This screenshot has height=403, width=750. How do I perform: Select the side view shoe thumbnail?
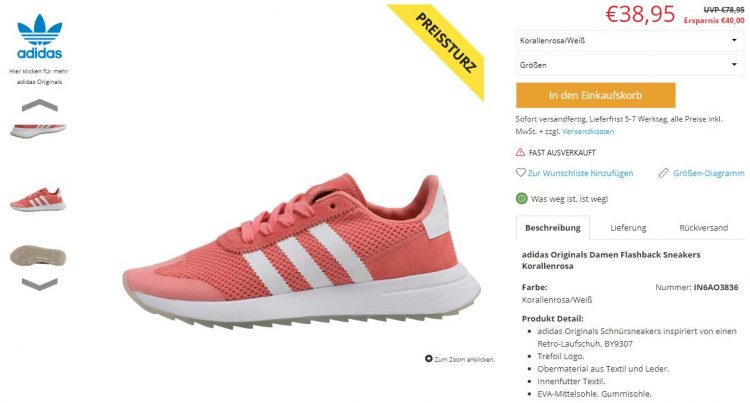tap(38, 199)
